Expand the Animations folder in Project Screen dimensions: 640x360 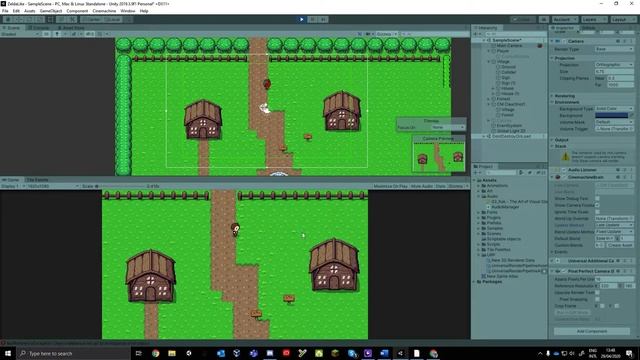pos(479,186)
